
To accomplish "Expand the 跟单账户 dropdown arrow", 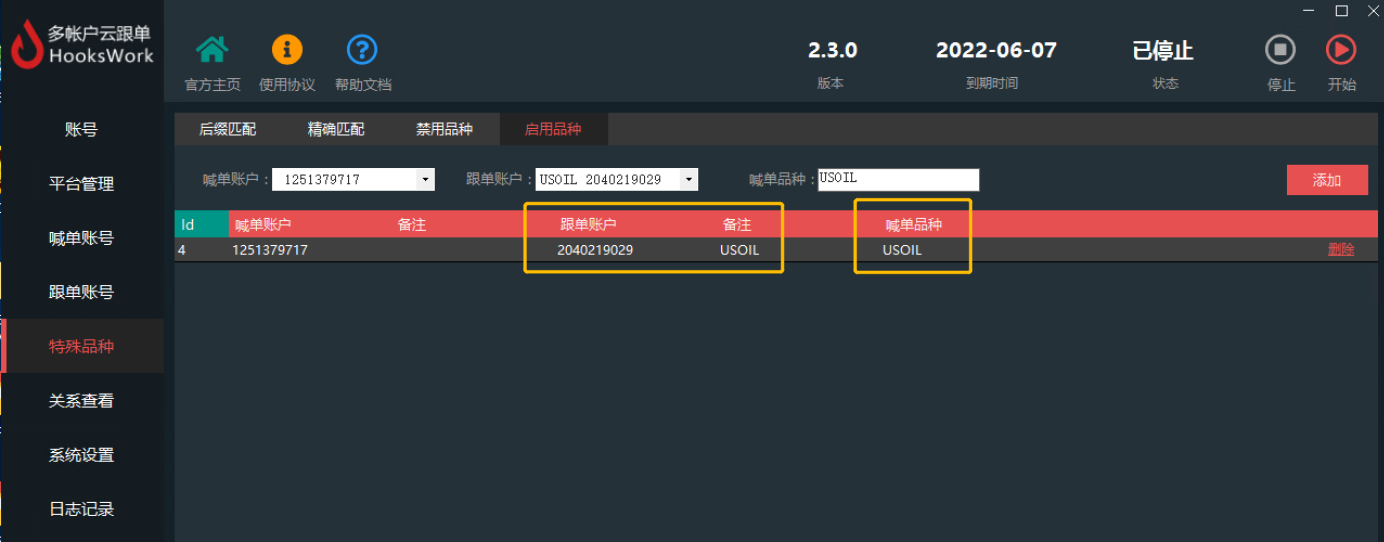I will (x=688, y=180).
